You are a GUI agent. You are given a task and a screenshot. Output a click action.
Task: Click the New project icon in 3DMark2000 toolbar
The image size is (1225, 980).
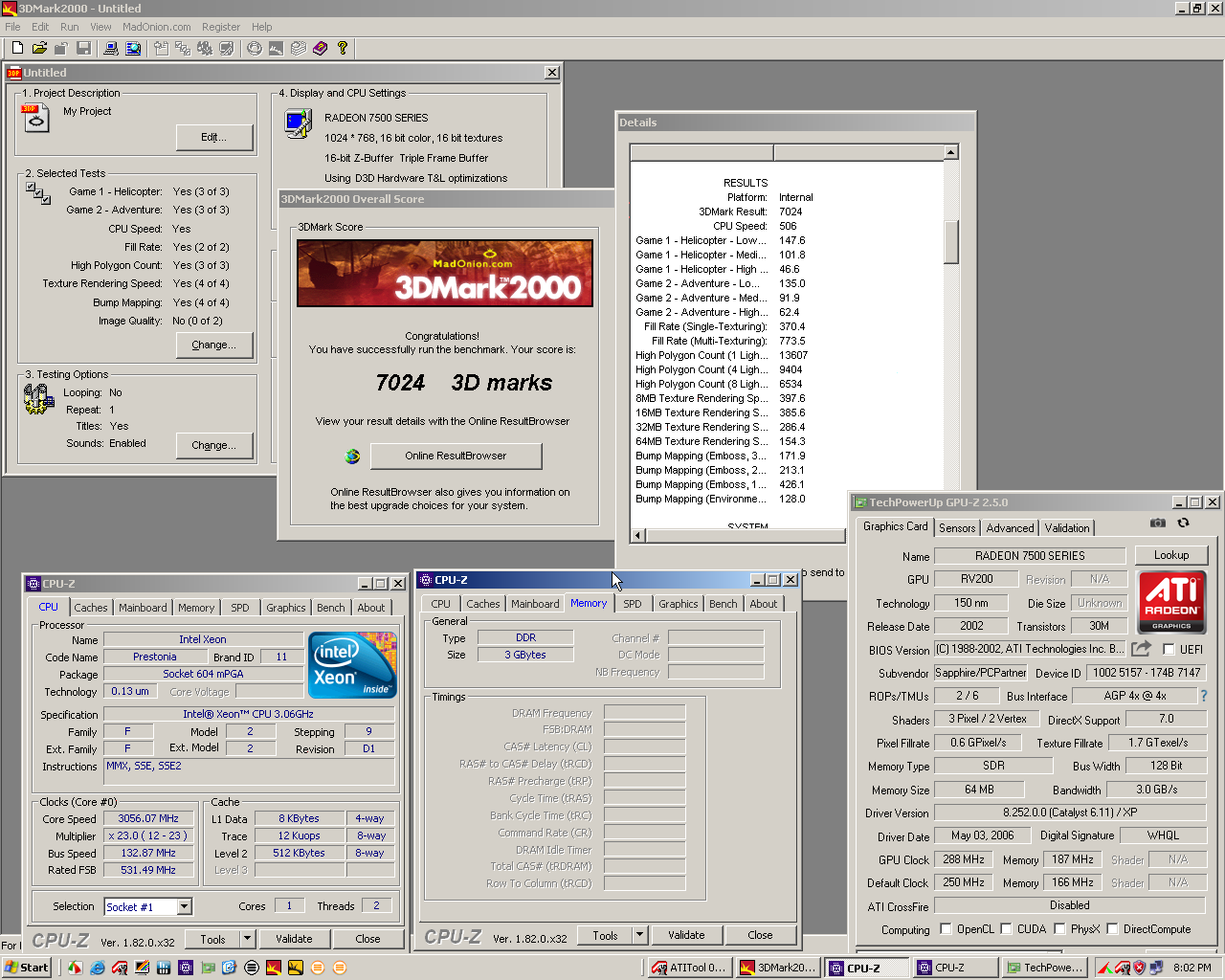17,48
